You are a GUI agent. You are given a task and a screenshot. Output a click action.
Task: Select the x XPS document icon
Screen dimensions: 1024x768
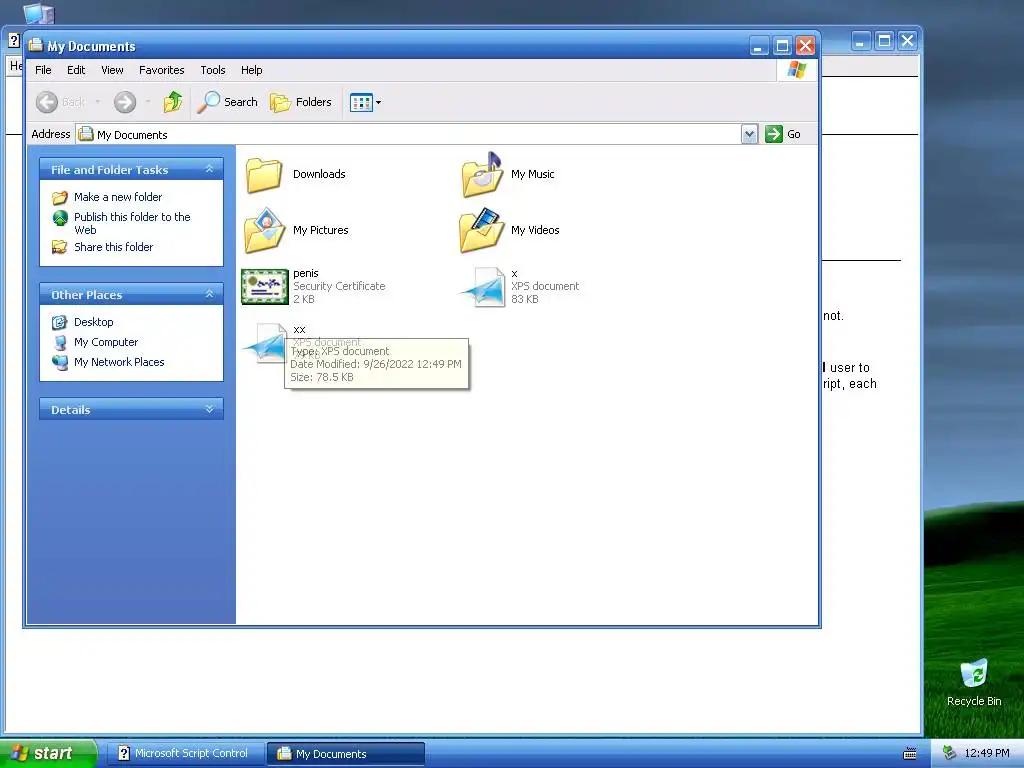point(483,287)
